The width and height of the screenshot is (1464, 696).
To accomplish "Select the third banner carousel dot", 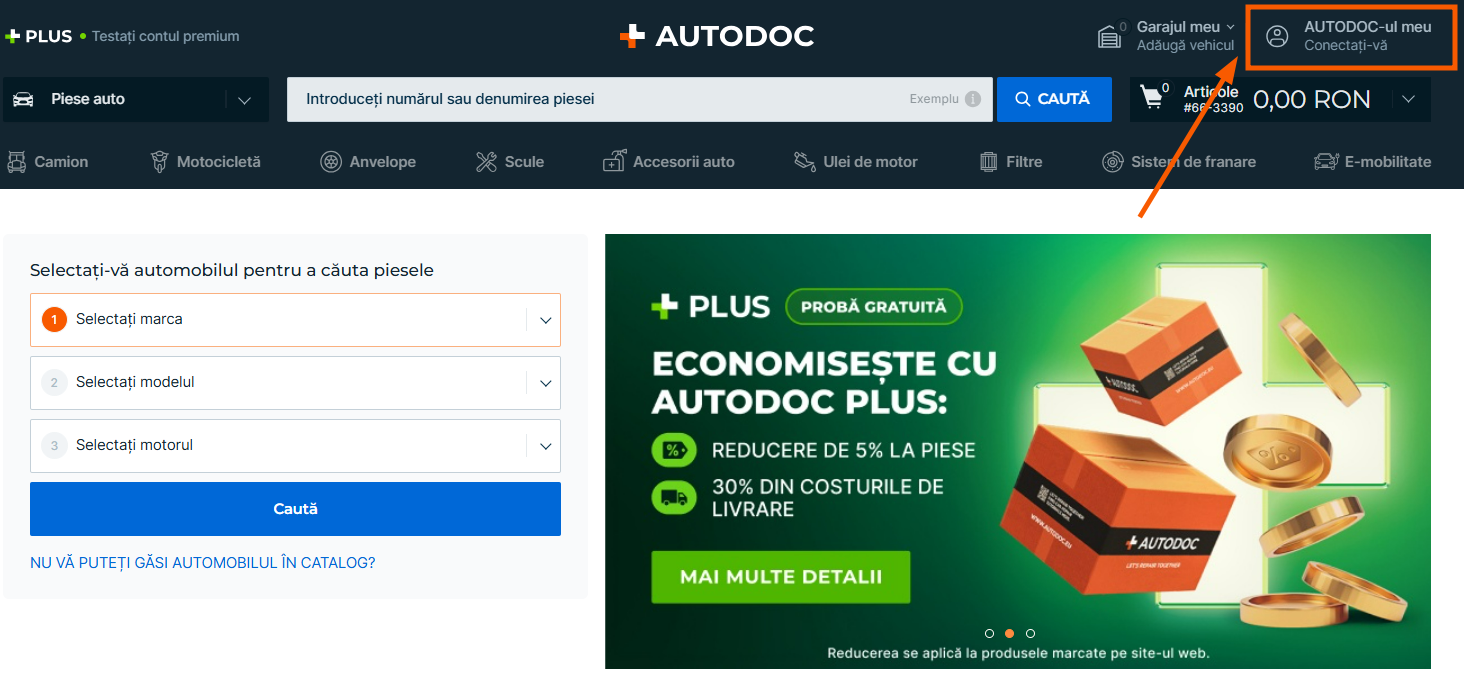I will click(1030, 633).
